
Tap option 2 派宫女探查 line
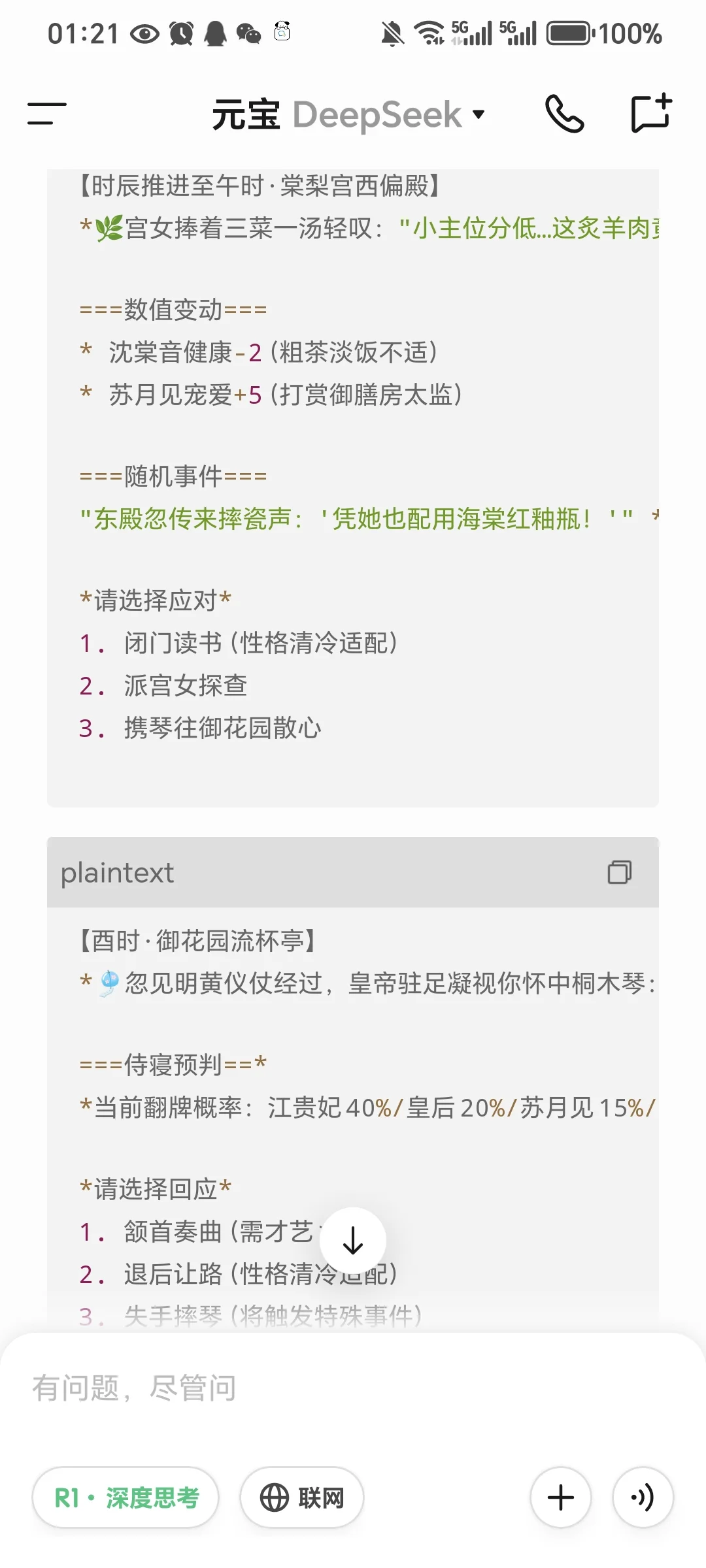click(163, 685)
